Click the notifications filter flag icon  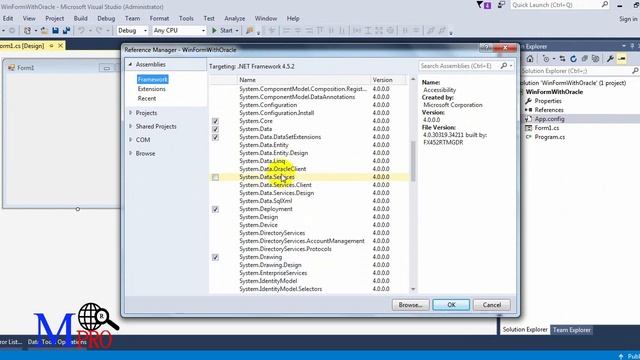(483, 5)
